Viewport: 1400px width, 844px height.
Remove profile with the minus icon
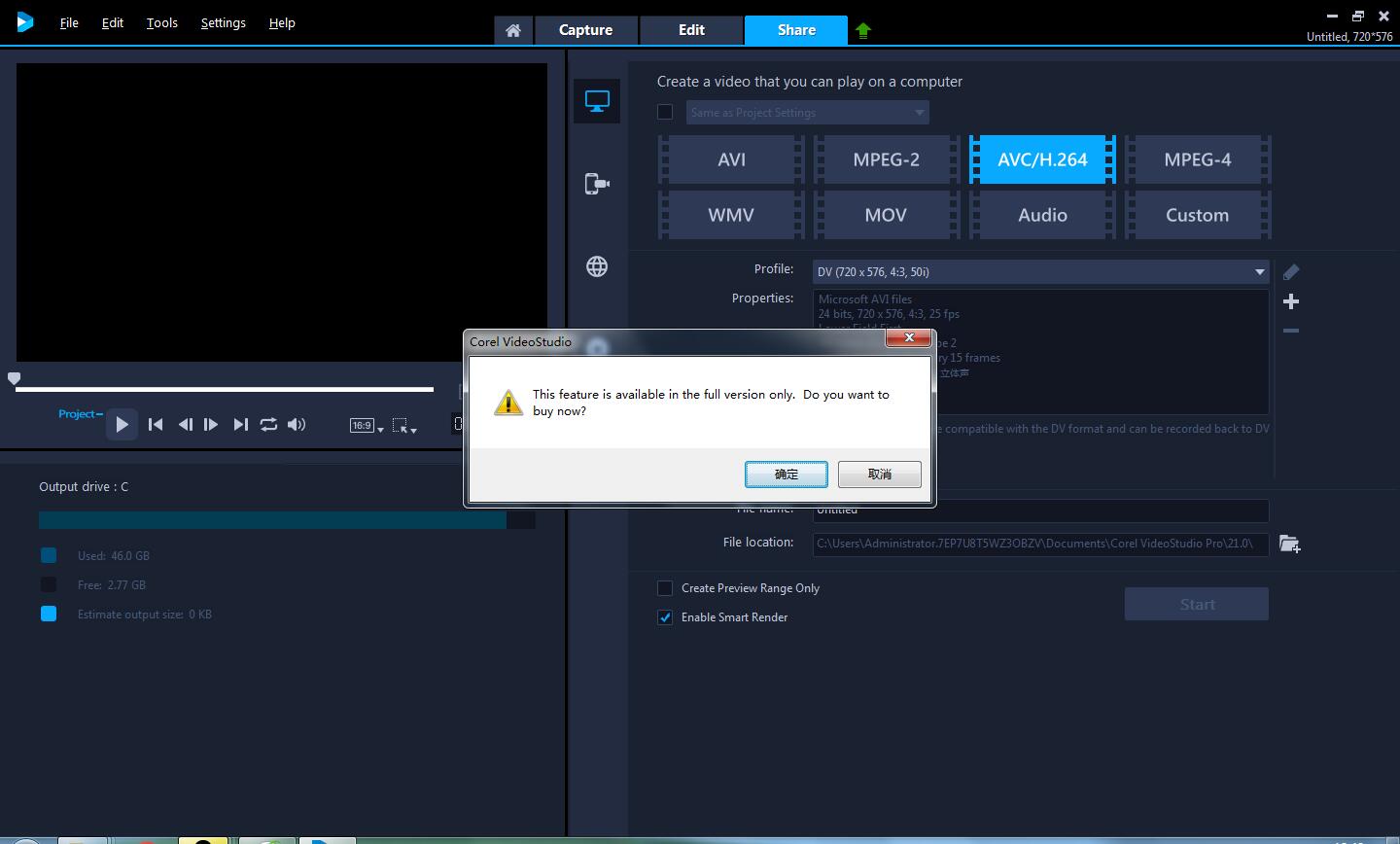[1291, 331]
